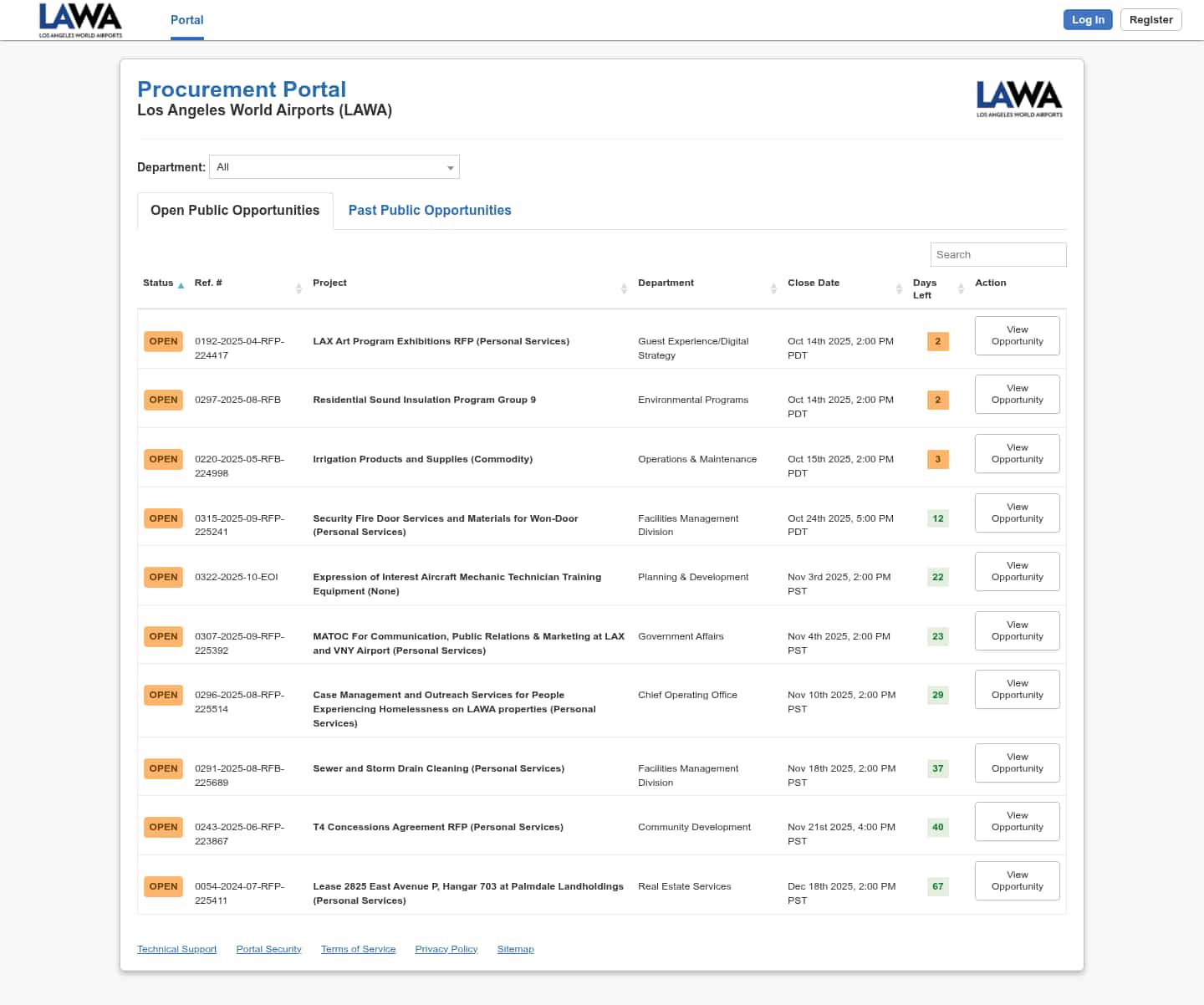Sort by Department column arrows
The image size is (1204, 1005).
click(773, 288)
